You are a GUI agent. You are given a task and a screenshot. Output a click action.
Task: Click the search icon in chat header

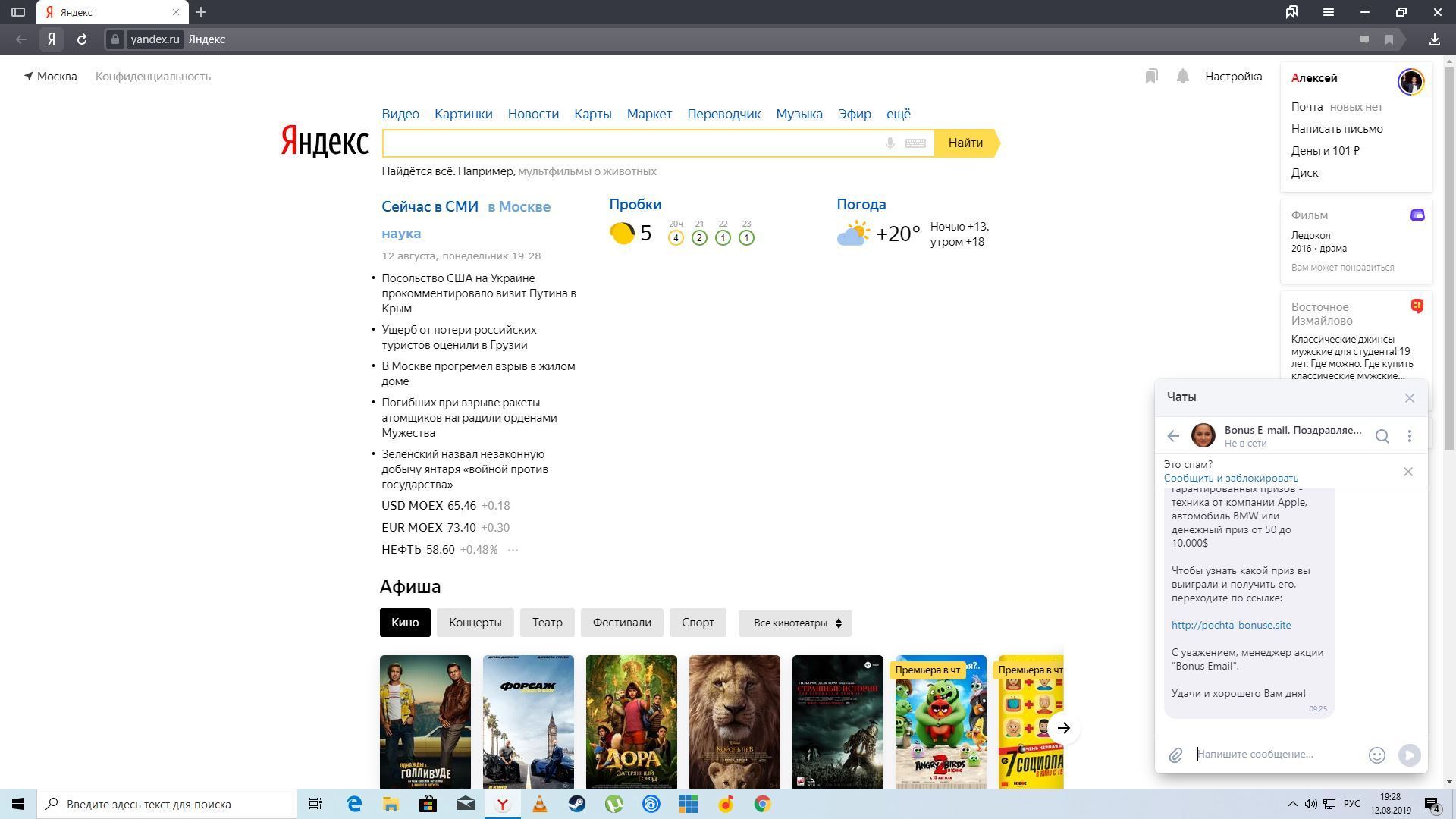click(1382, 436)
